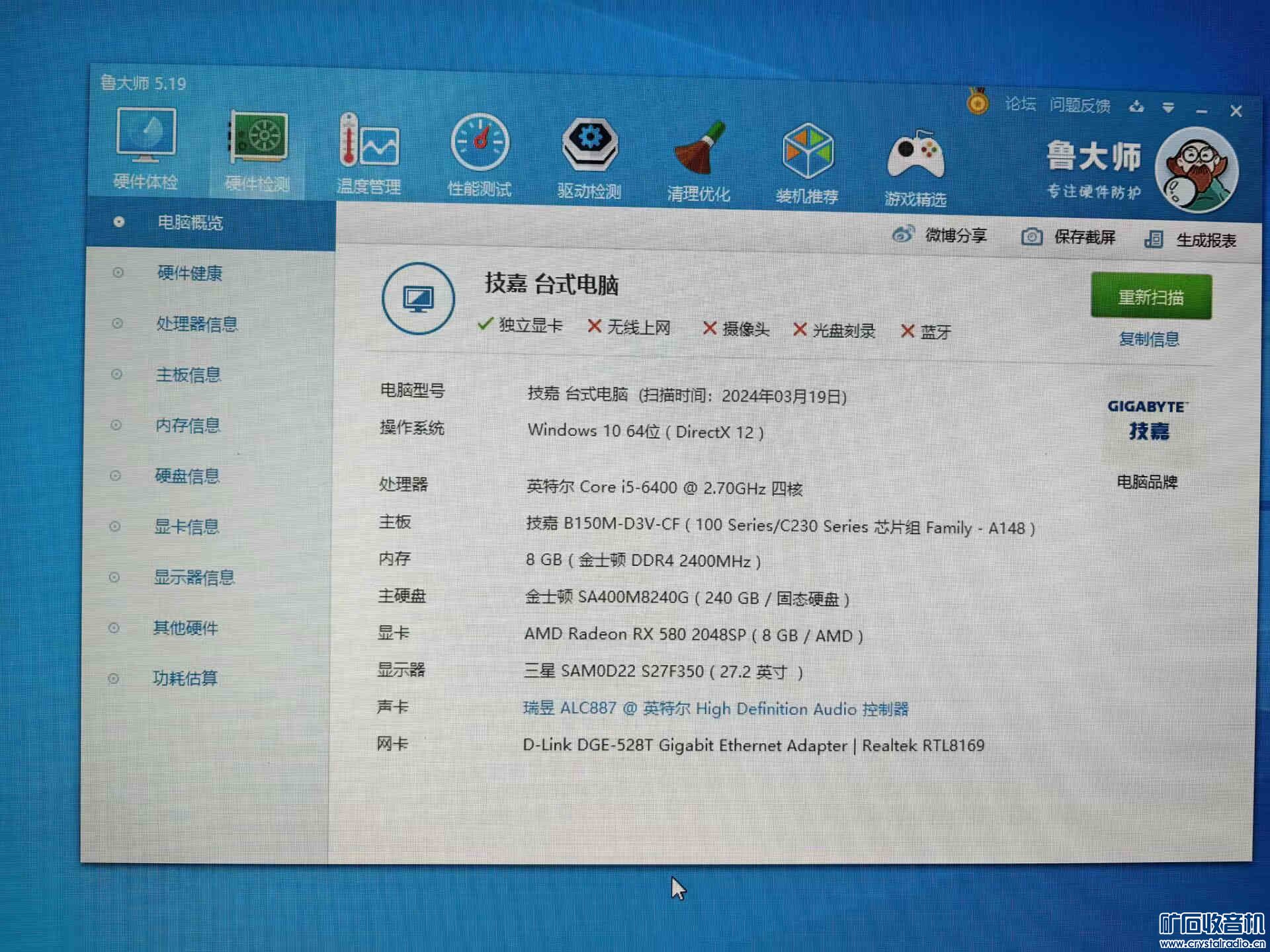Image resolution: width=1270 pixels, height=952 pixels.
Task: Select the 温度管理 thermometer icon
Action: coord(368,140)
